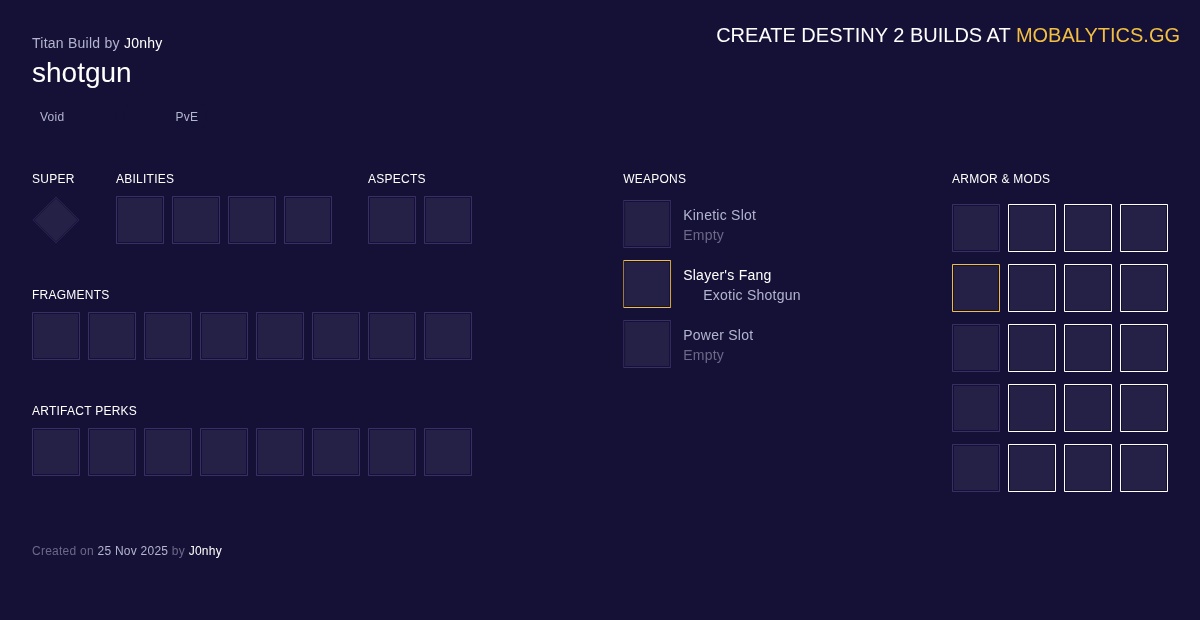Select the PvE tag
The width and height of the screenshot is (1200, 620).
186,117
